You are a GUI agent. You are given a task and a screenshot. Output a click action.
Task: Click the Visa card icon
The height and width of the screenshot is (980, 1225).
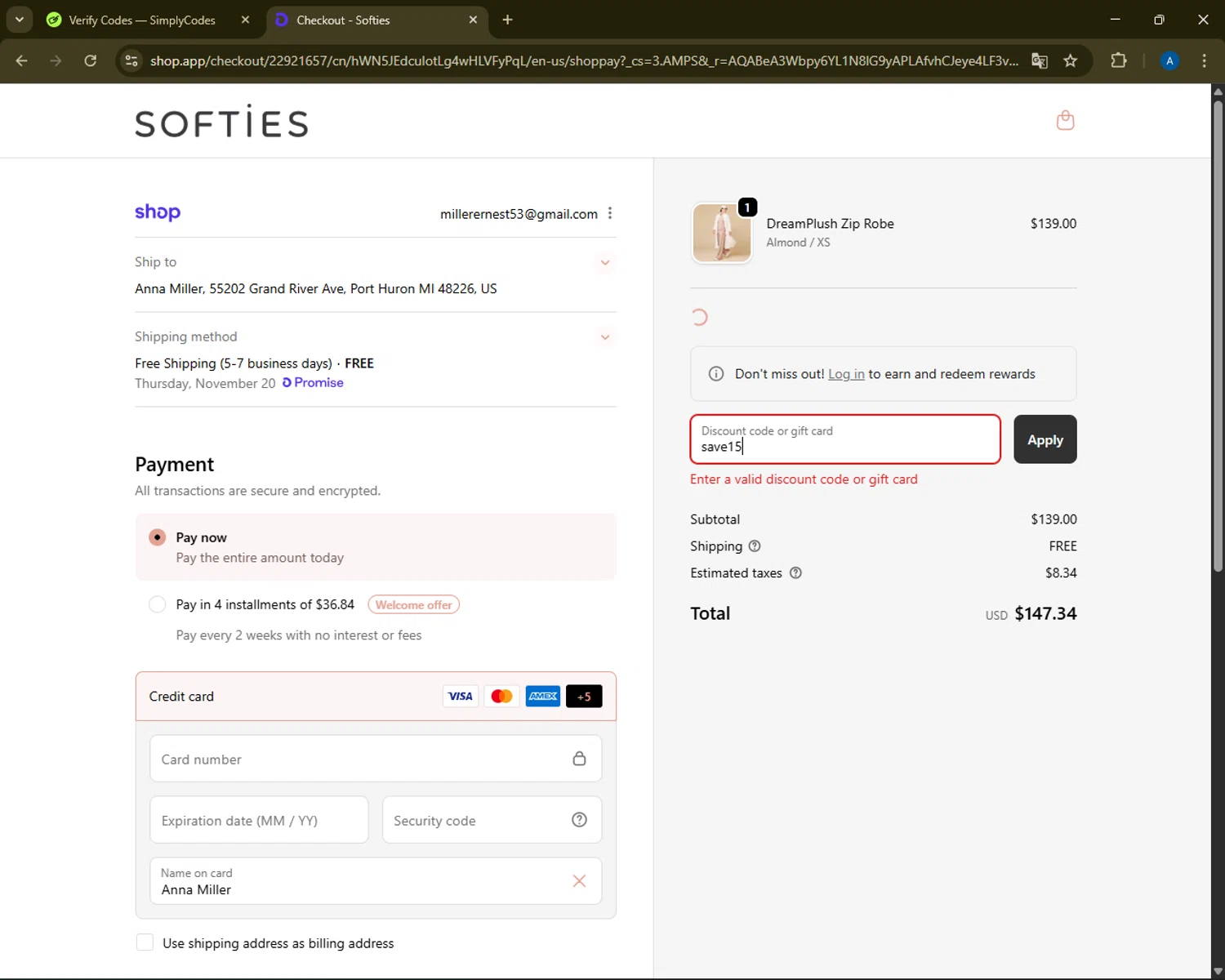pos(461,697)
